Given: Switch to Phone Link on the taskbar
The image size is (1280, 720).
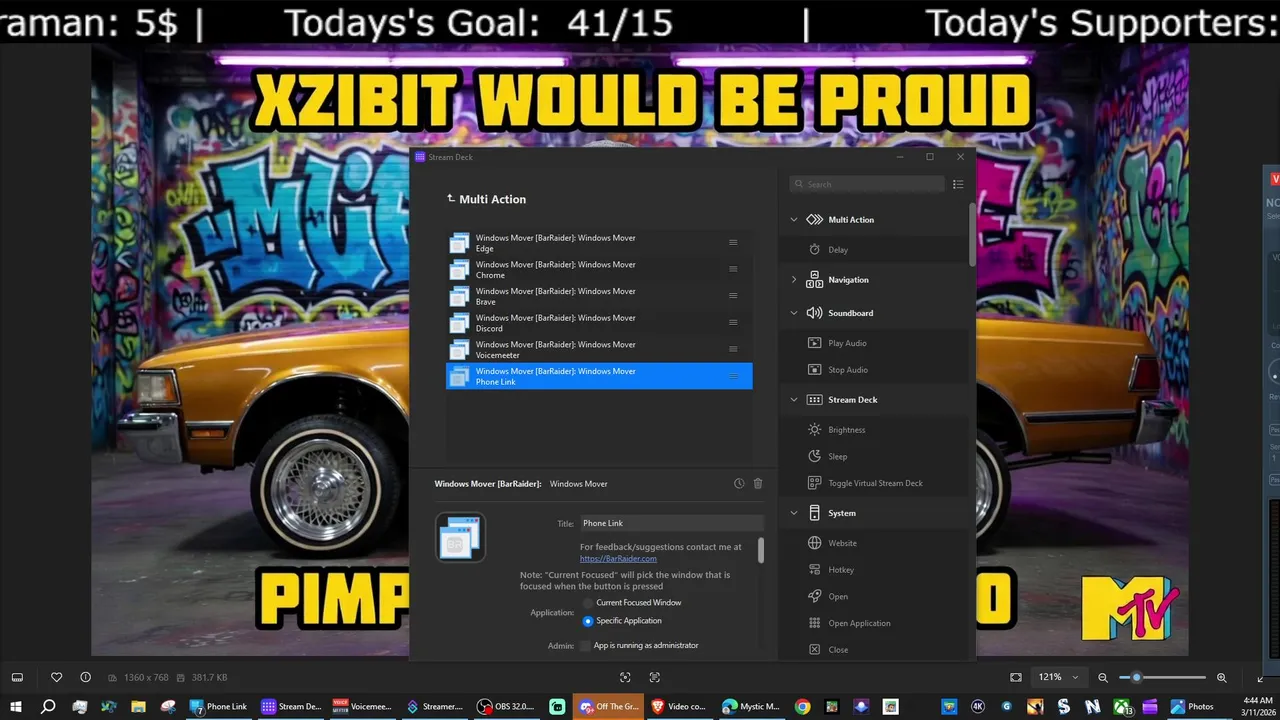Looking at the screenshot, I should tap(219, 706).
